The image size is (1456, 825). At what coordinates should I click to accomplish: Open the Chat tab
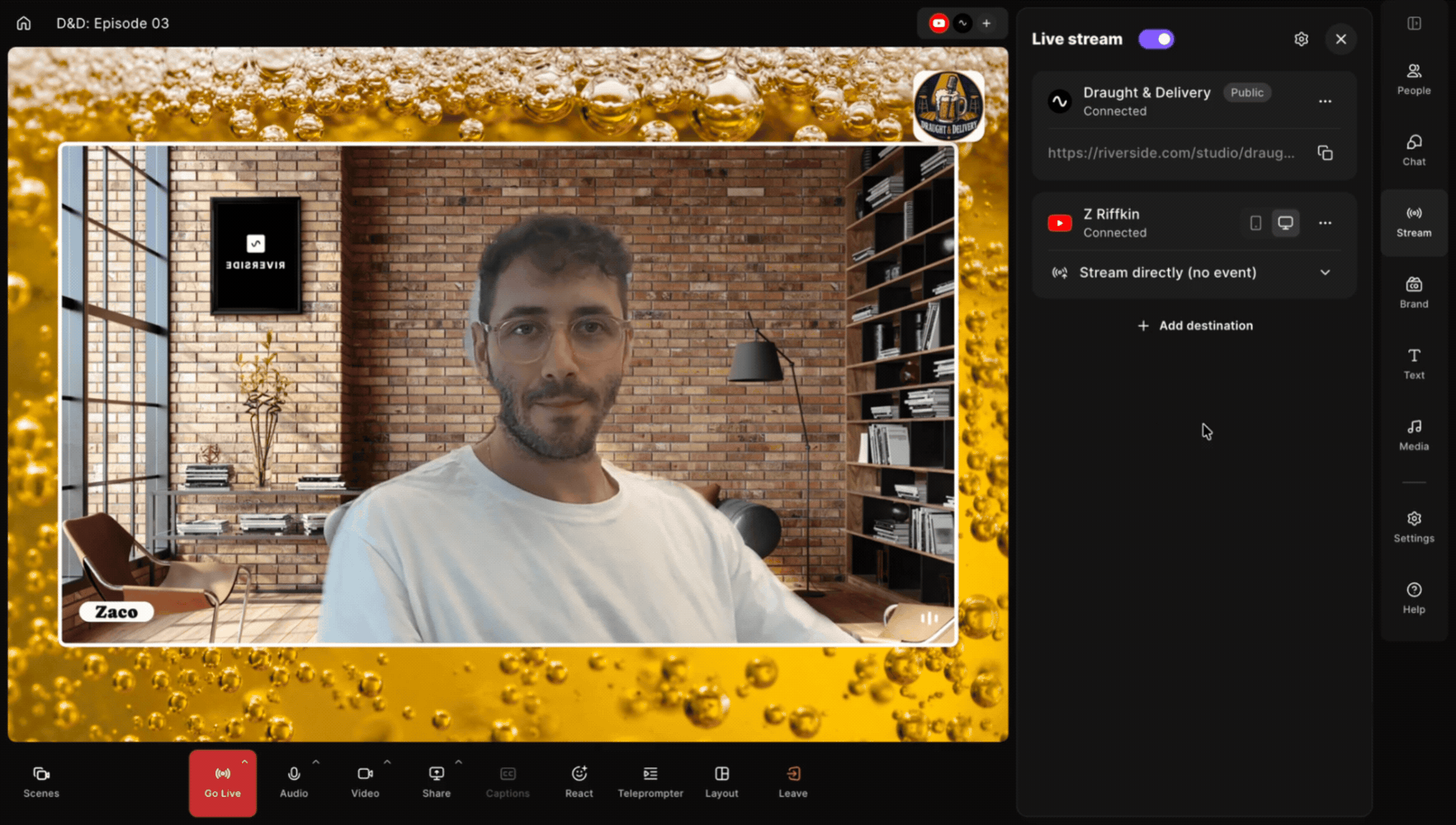(x=1414, y=150)
